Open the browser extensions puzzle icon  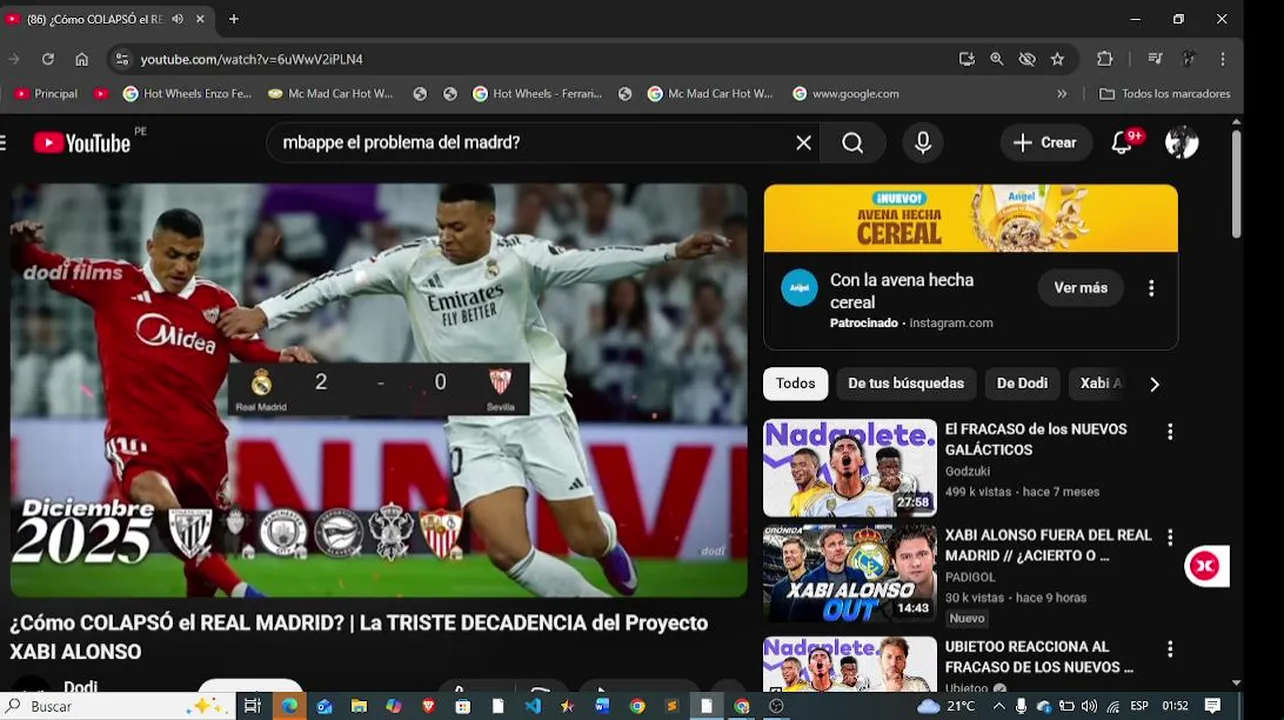click(1105, 59)
